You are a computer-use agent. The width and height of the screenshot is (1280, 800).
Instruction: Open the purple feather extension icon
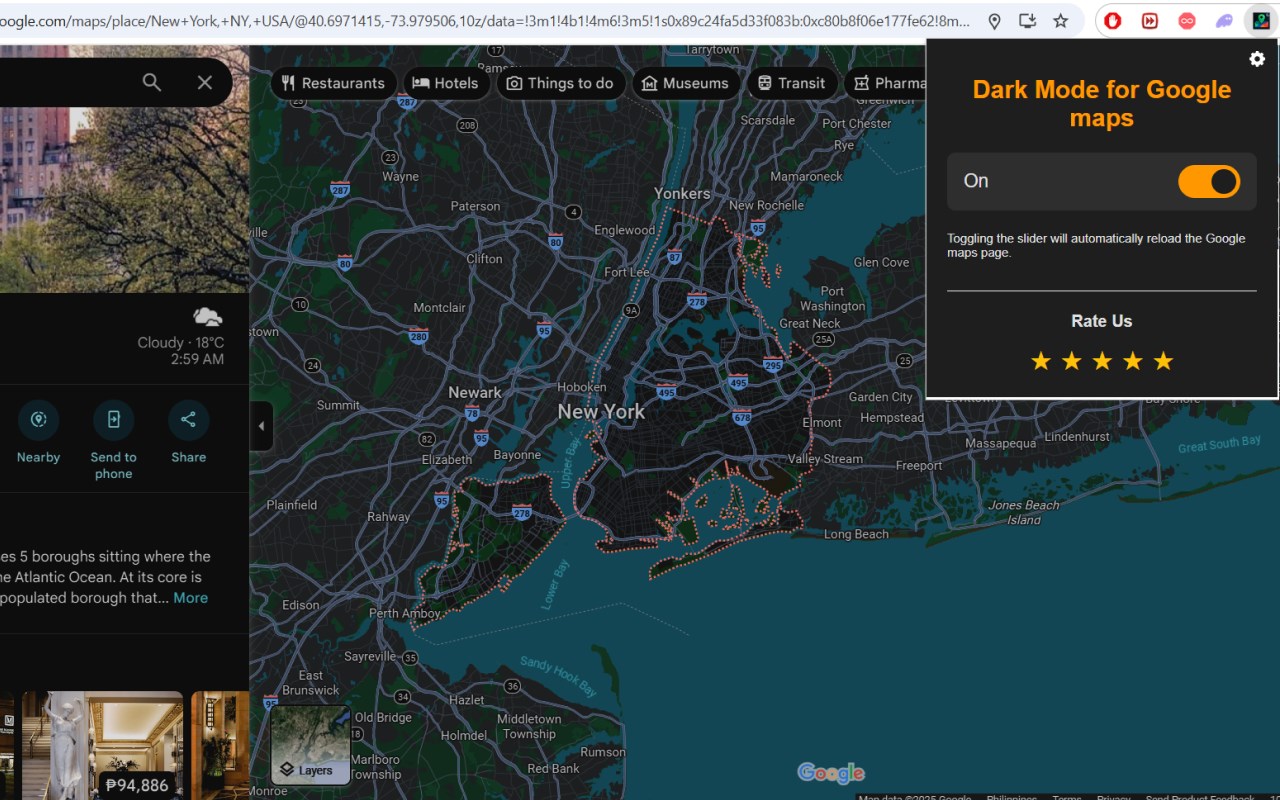[1224, 21]
